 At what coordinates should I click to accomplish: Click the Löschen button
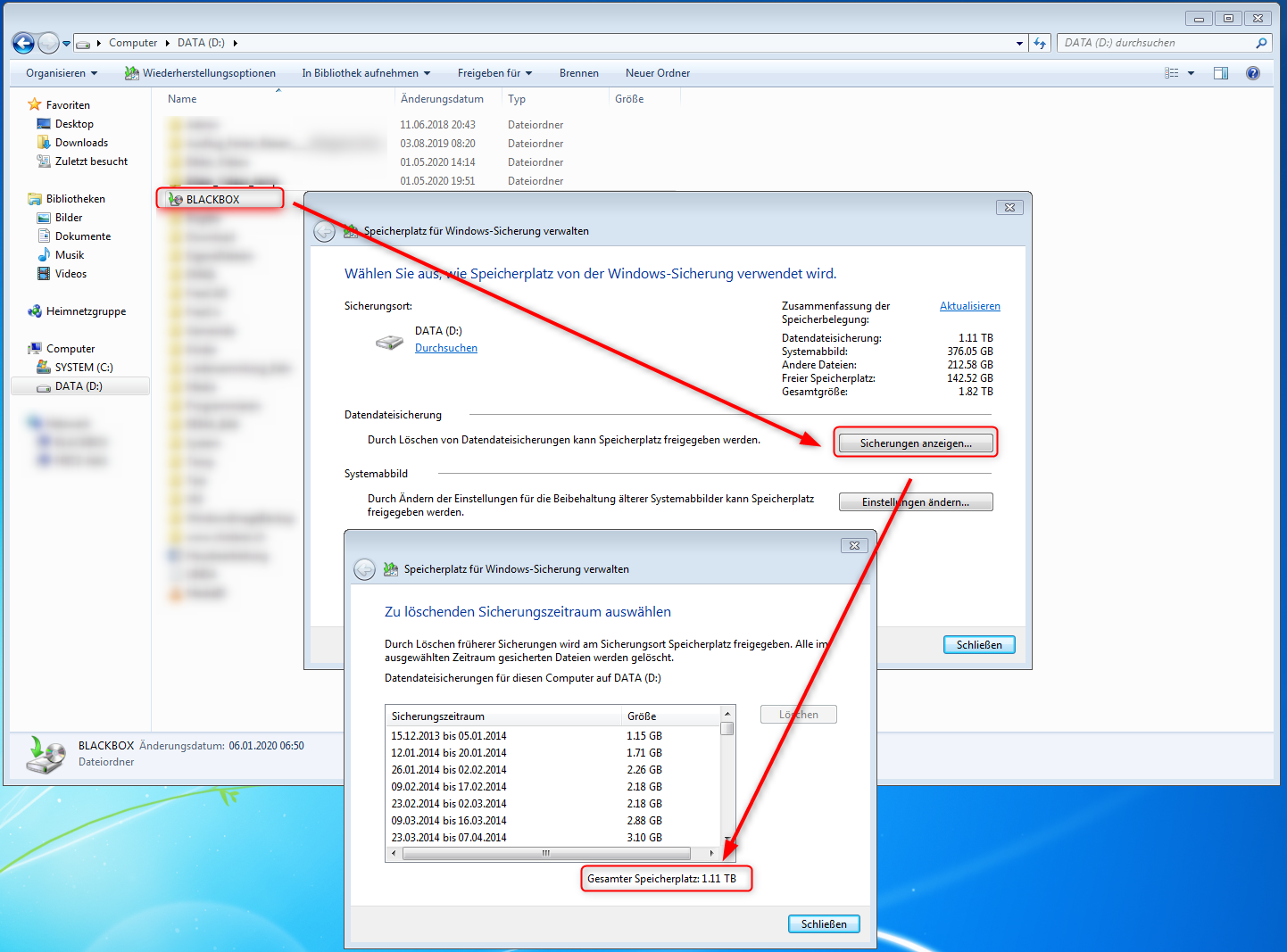(799, 715)
